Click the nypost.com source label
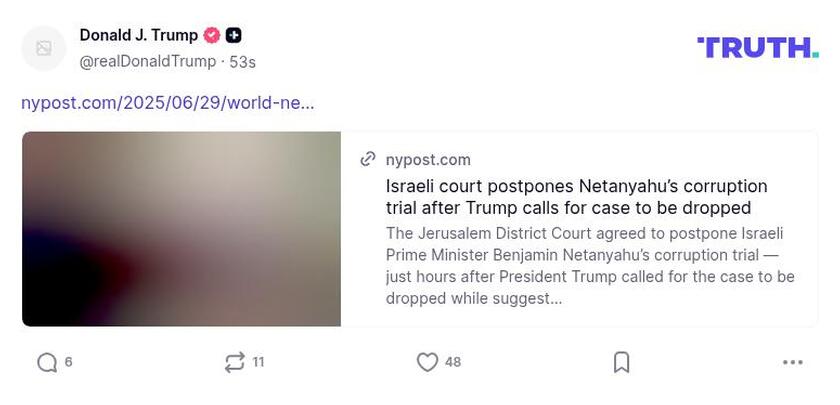 click(428, 159)
